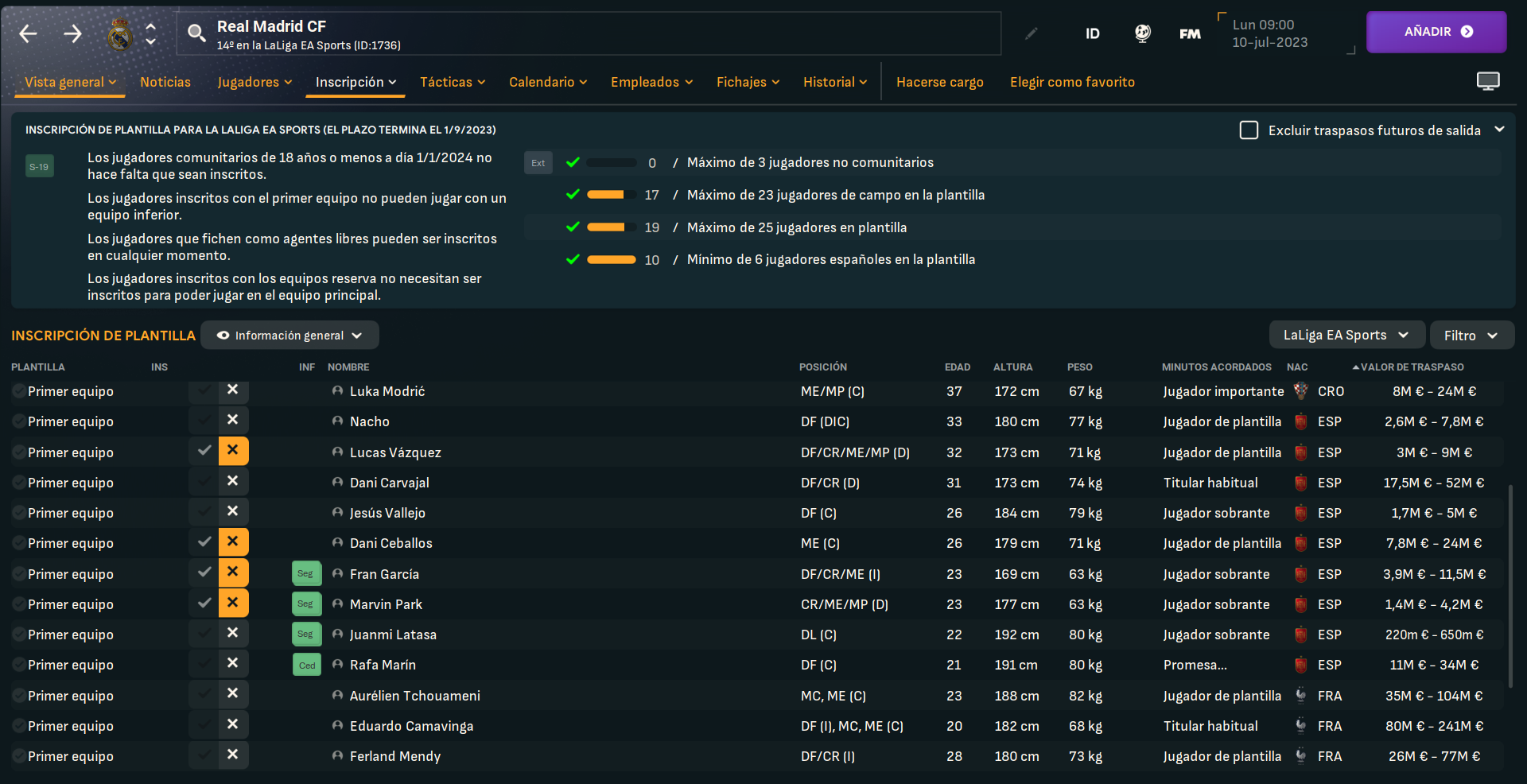Viewport: 1527px width, 784px height.
Task: Open the Noticias tab
Action: 165,82
